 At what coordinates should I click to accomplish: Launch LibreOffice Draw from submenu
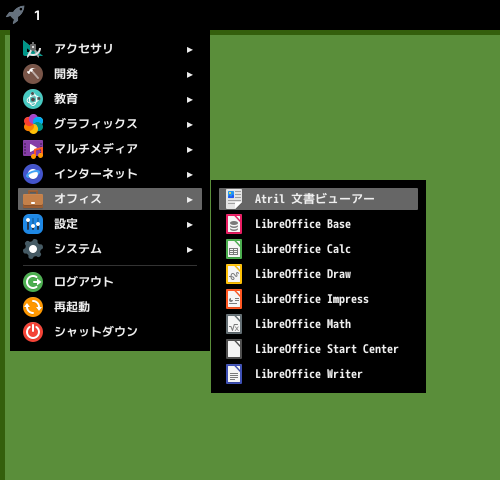[x=318, y=274]
